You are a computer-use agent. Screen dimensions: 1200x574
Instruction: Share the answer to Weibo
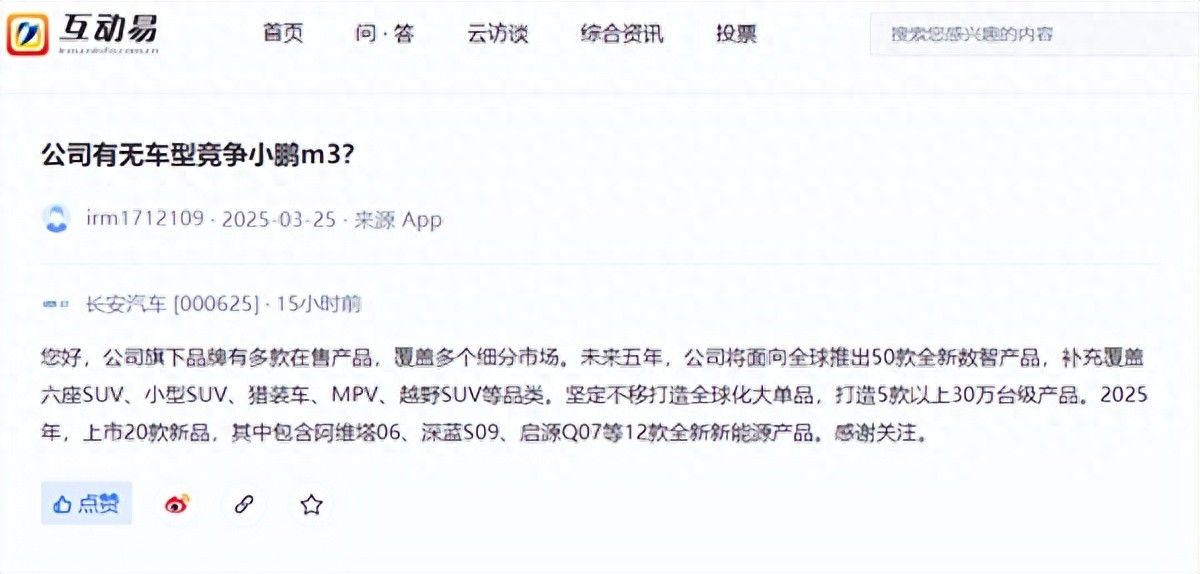tap(177, 504)
